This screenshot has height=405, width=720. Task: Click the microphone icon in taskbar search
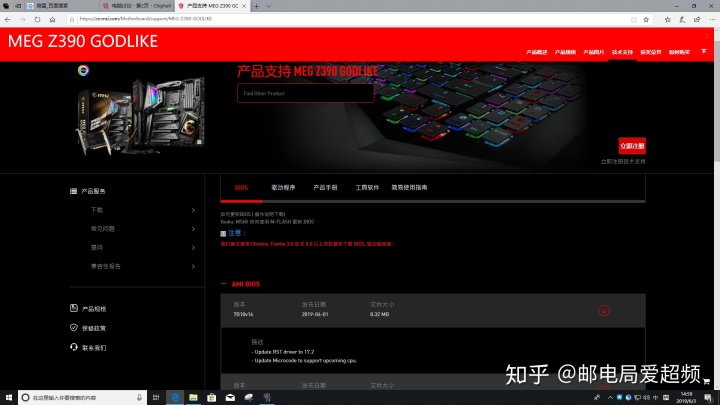pyautogui.click(x=139, y=398)
